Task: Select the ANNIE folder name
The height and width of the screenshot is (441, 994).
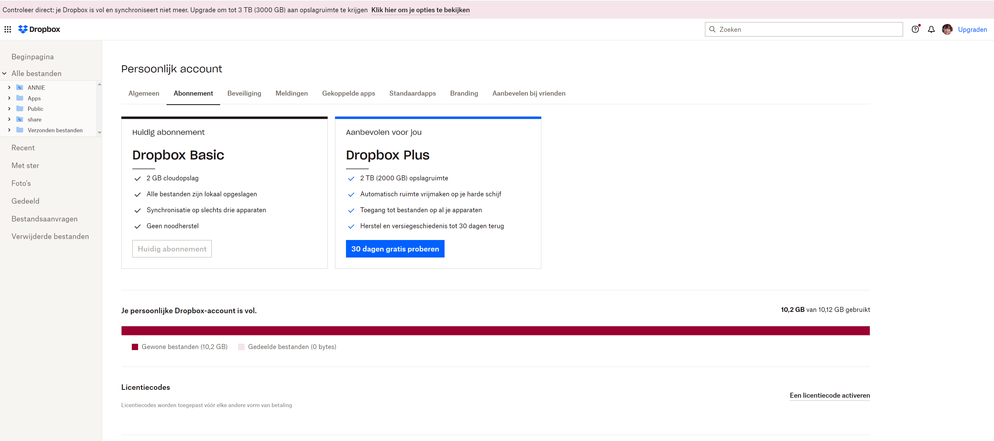Action: coord(36,87)
